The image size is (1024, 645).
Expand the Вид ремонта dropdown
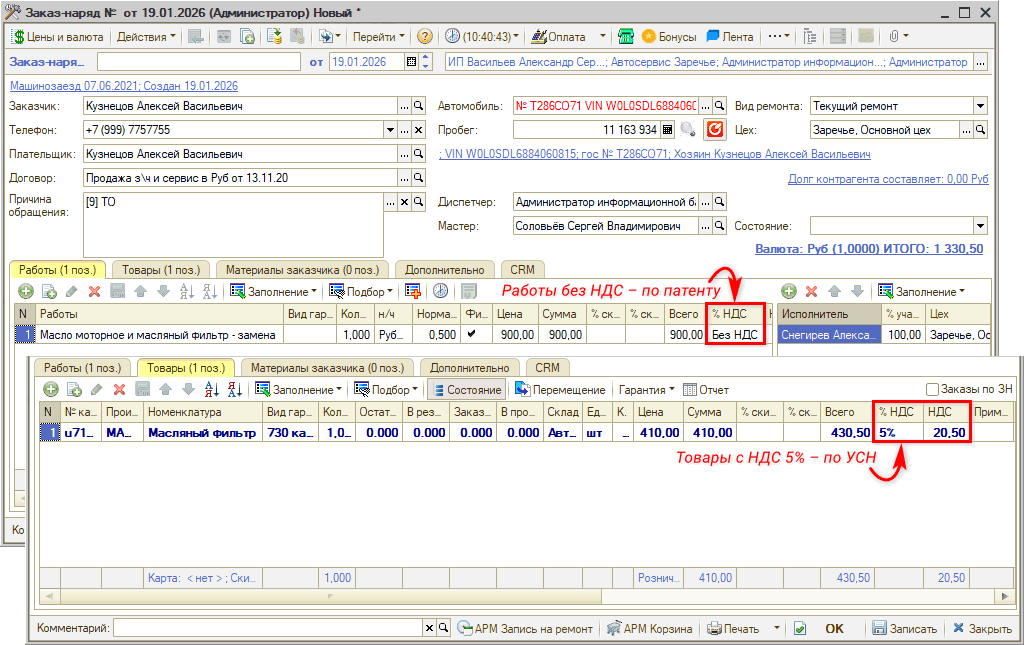point(979,106)
